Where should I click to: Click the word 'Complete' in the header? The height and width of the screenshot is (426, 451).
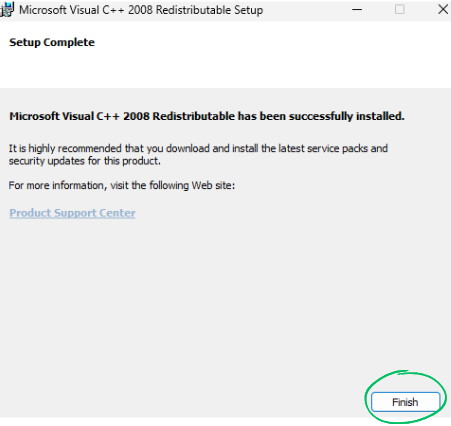pyautogui.click(x=69, y=43)
